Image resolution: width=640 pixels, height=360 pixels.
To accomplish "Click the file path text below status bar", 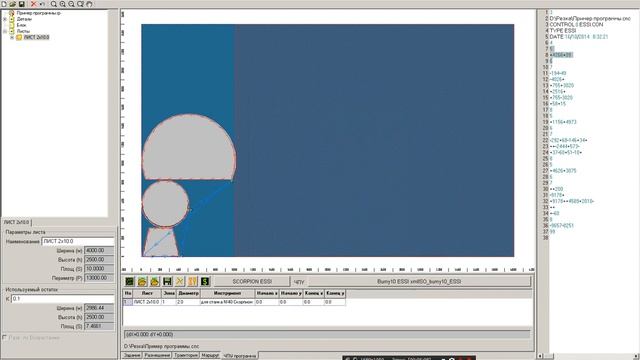I will click(x=162, y=346).
